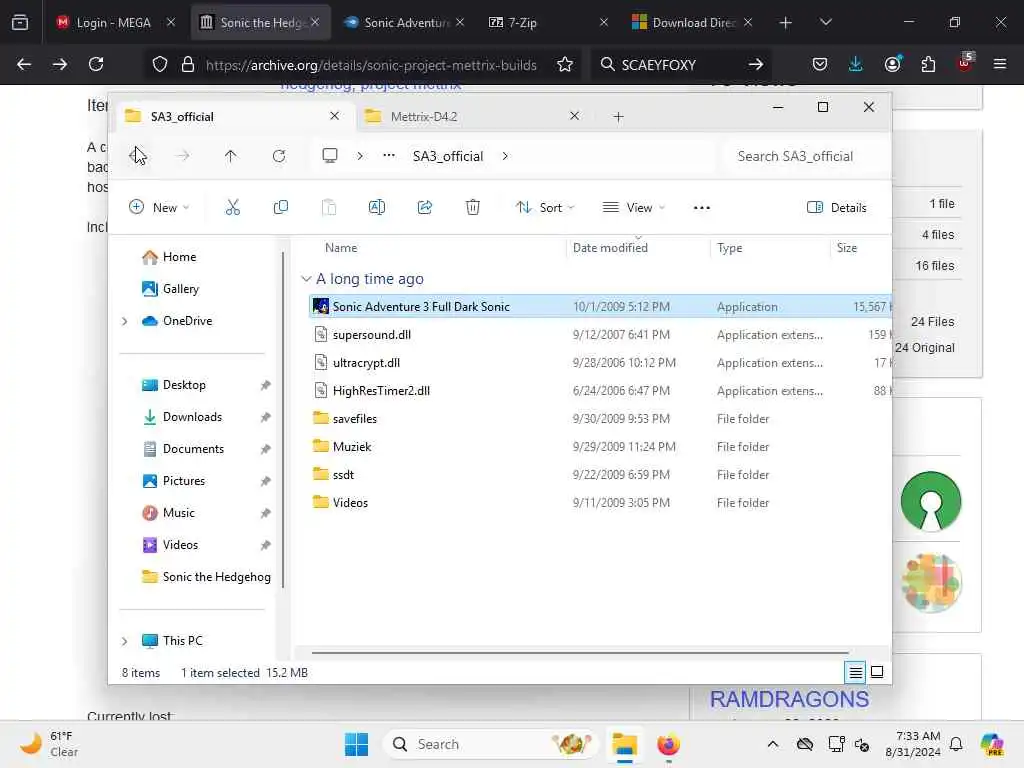Select Sonic Adventure 3 Full Dark Sonic
This screenshot has width=1024, height=768.
600,306
